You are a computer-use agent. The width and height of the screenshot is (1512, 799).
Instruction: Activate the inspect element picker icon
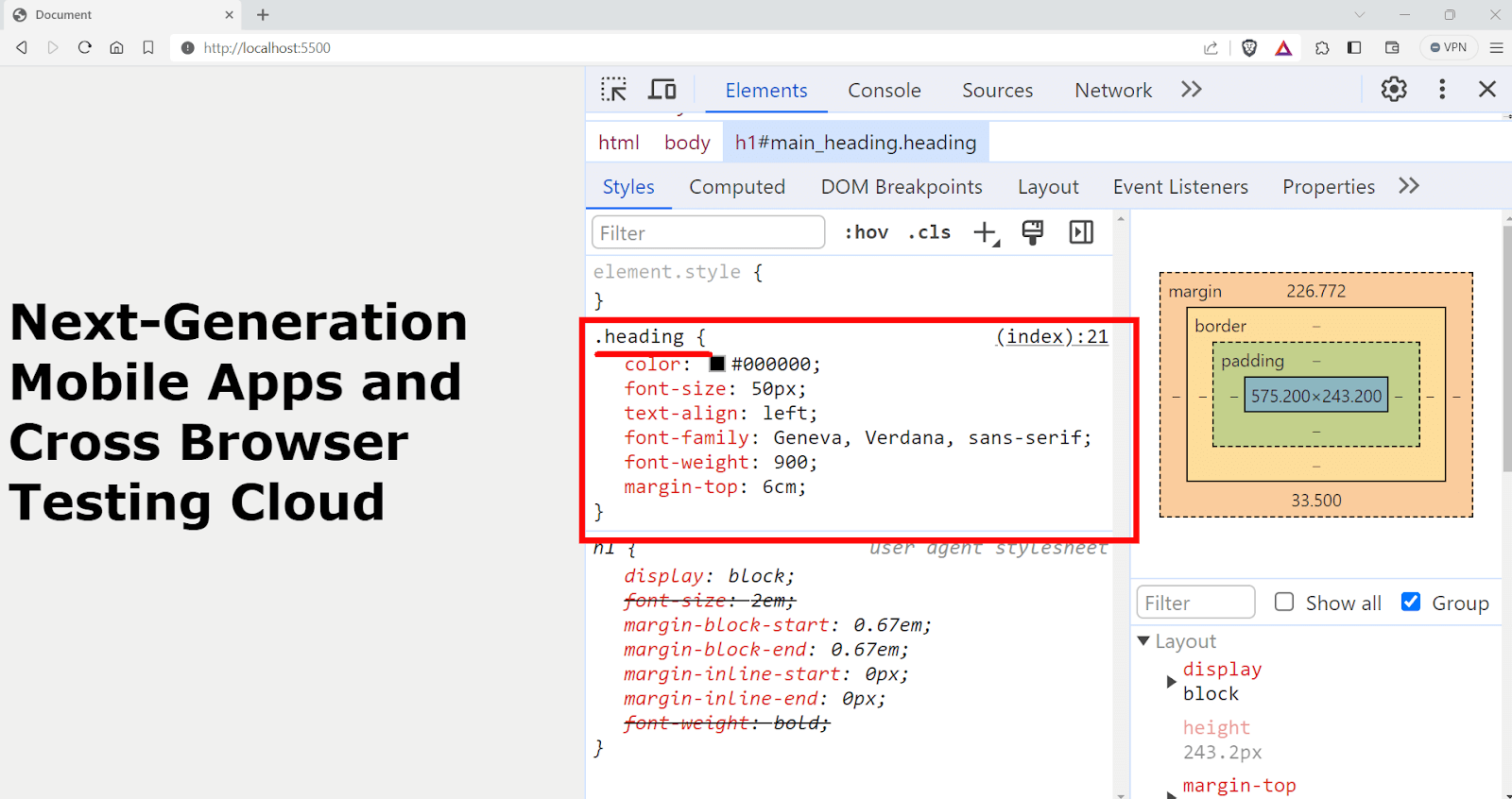(x=613, y=90)
